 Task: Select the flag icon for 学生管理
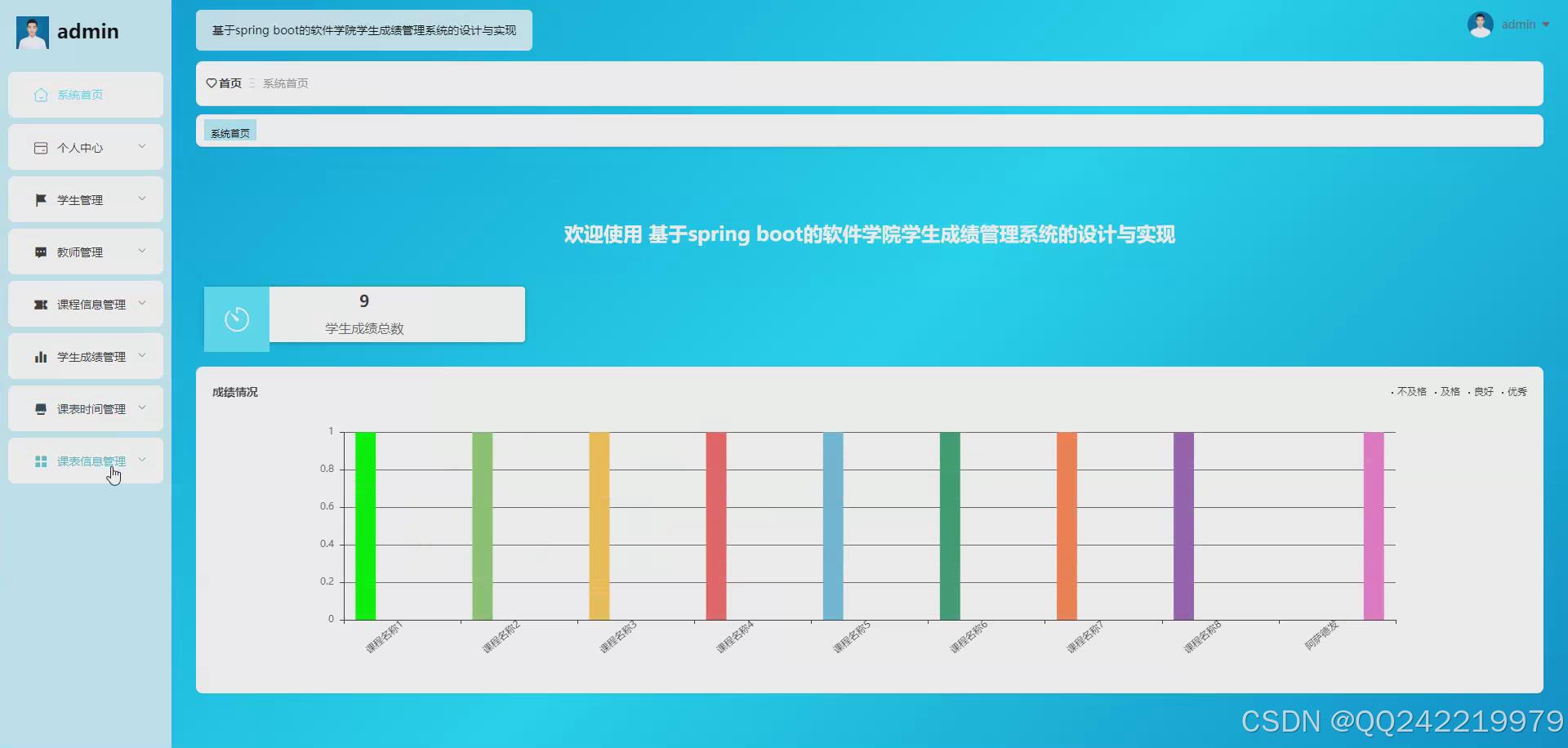[41, 199]
